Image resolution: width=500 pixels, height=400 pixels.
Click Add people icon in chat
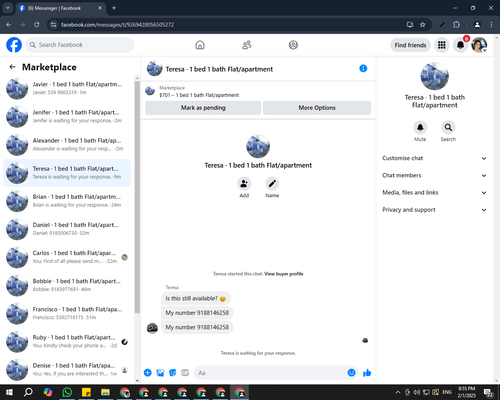pos(244,184)
